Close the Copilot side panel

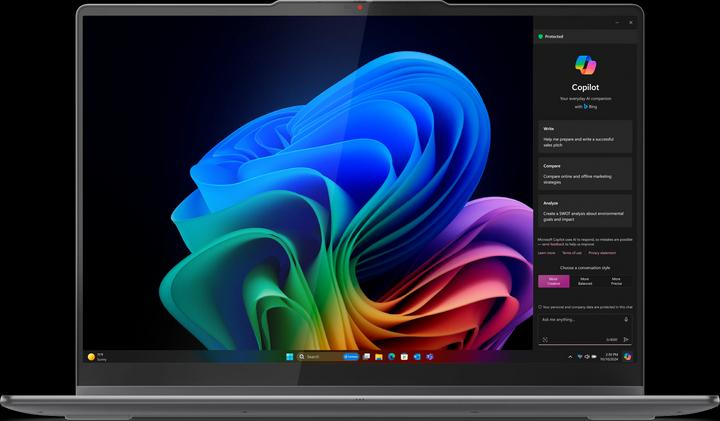point(631,22)
